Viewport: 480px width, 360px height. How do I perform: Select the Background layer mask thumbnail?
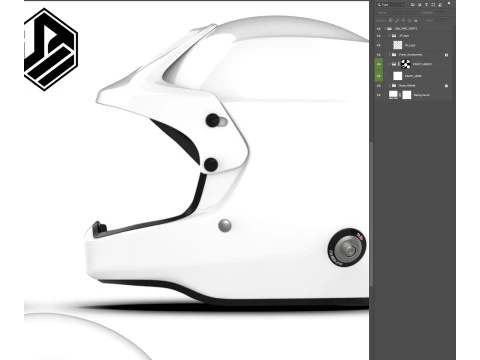tap(407, 95)
